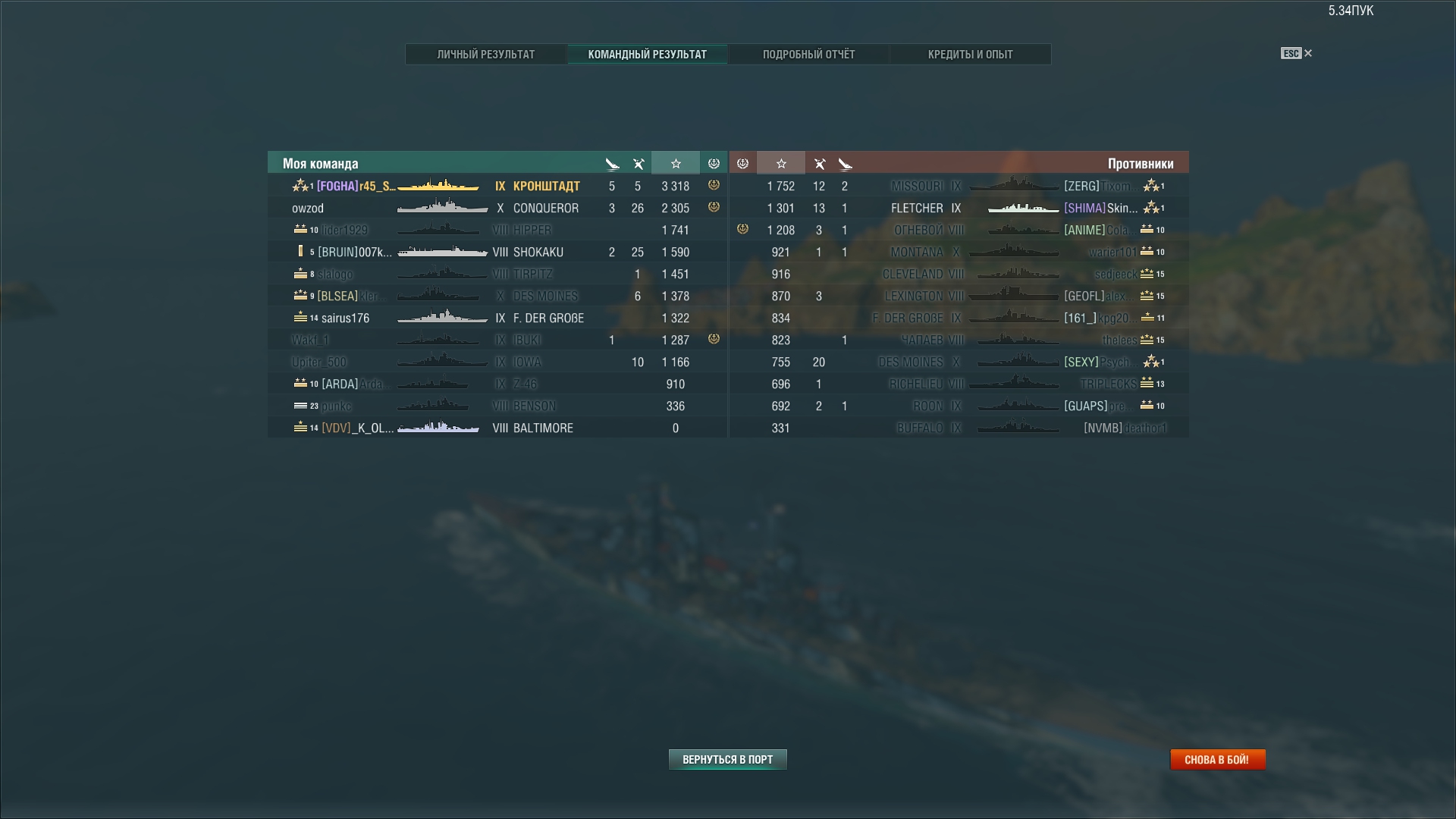Viewport: 1456px width, 819px height.
Task: Close results screen with ESC X button
Action: pyautogui.click(x=1297, y=53)
